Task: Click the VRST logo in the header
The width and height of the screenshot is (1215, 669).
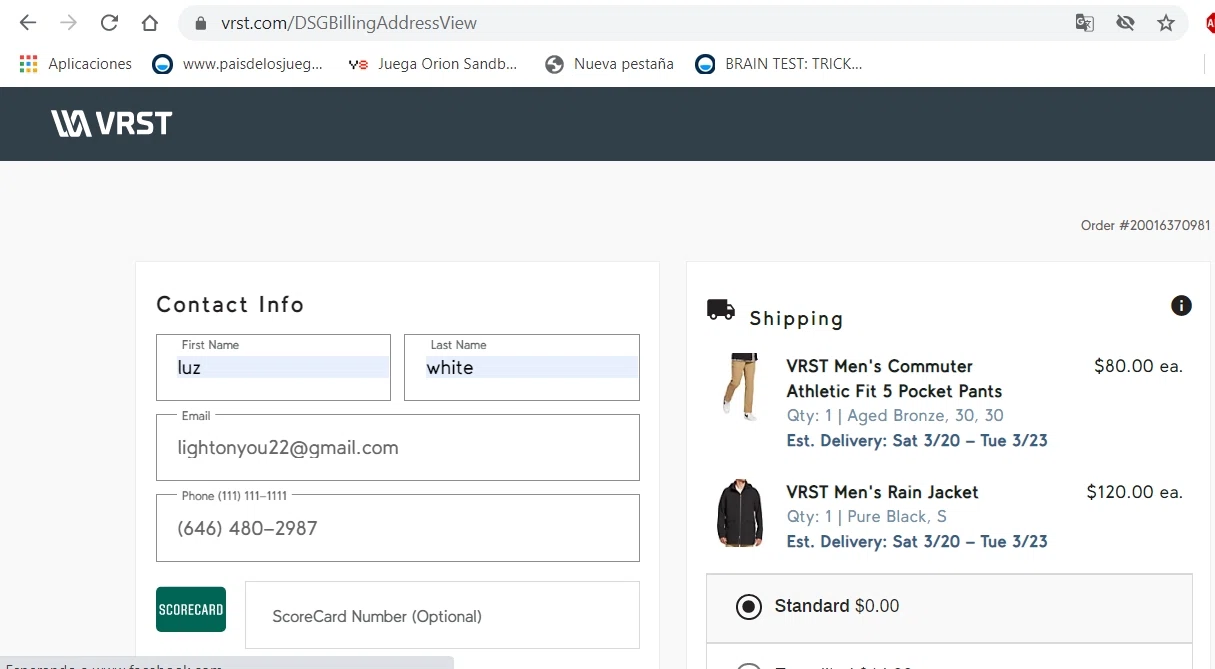Action: pyautogui.click(x=112, y=123)
